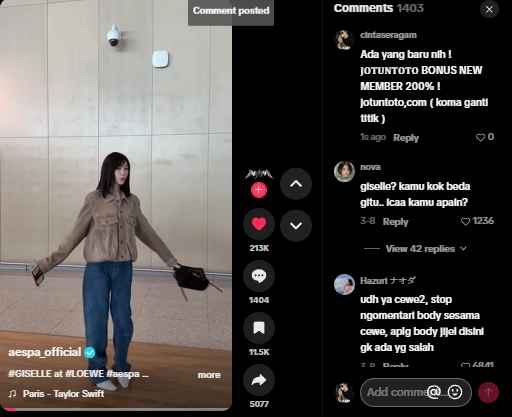
Task: Open nova username link
Action: pos(370,167)
